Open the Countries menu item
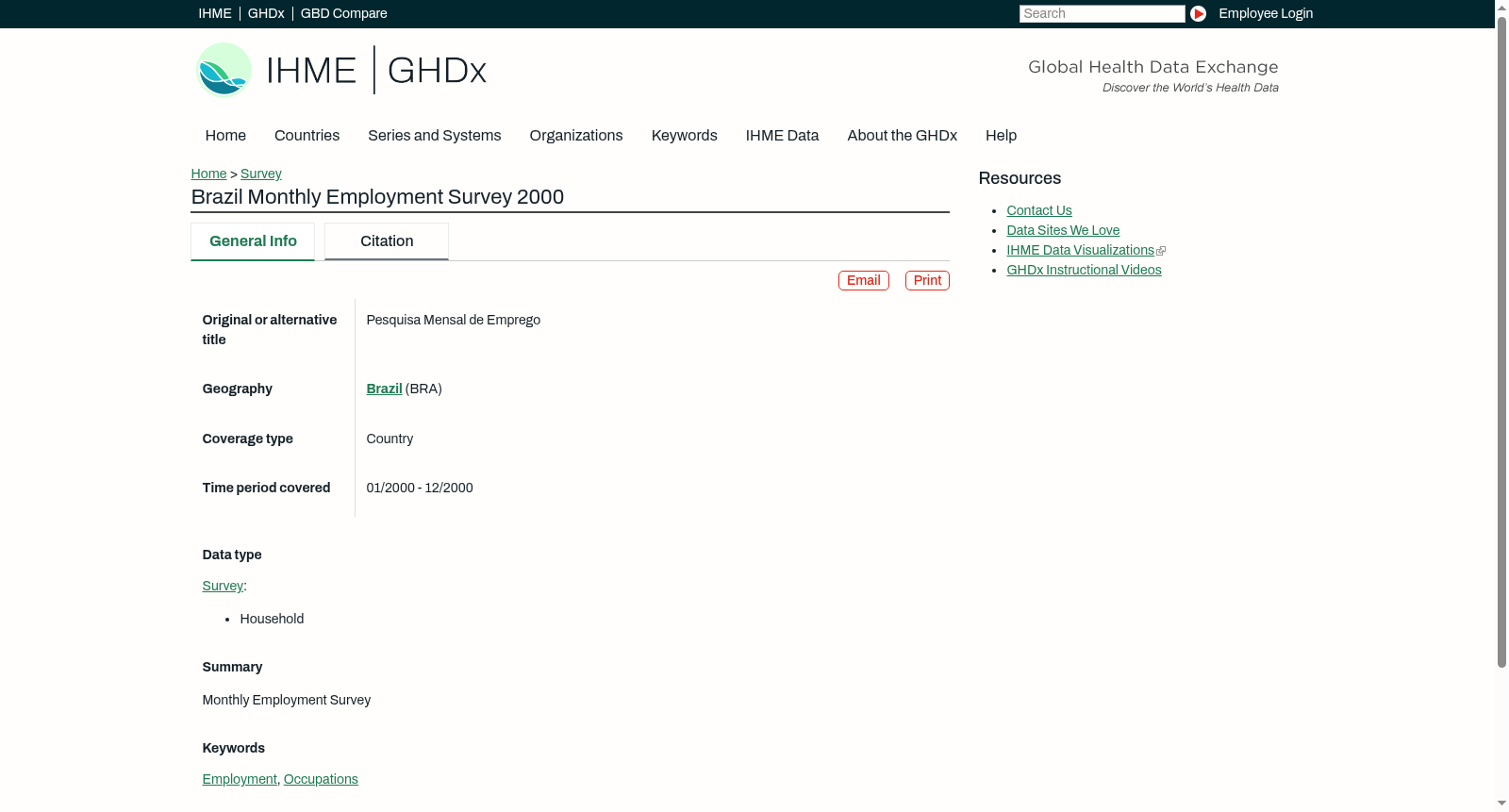This screenshot has height=812, width=1509. [307, 136]
